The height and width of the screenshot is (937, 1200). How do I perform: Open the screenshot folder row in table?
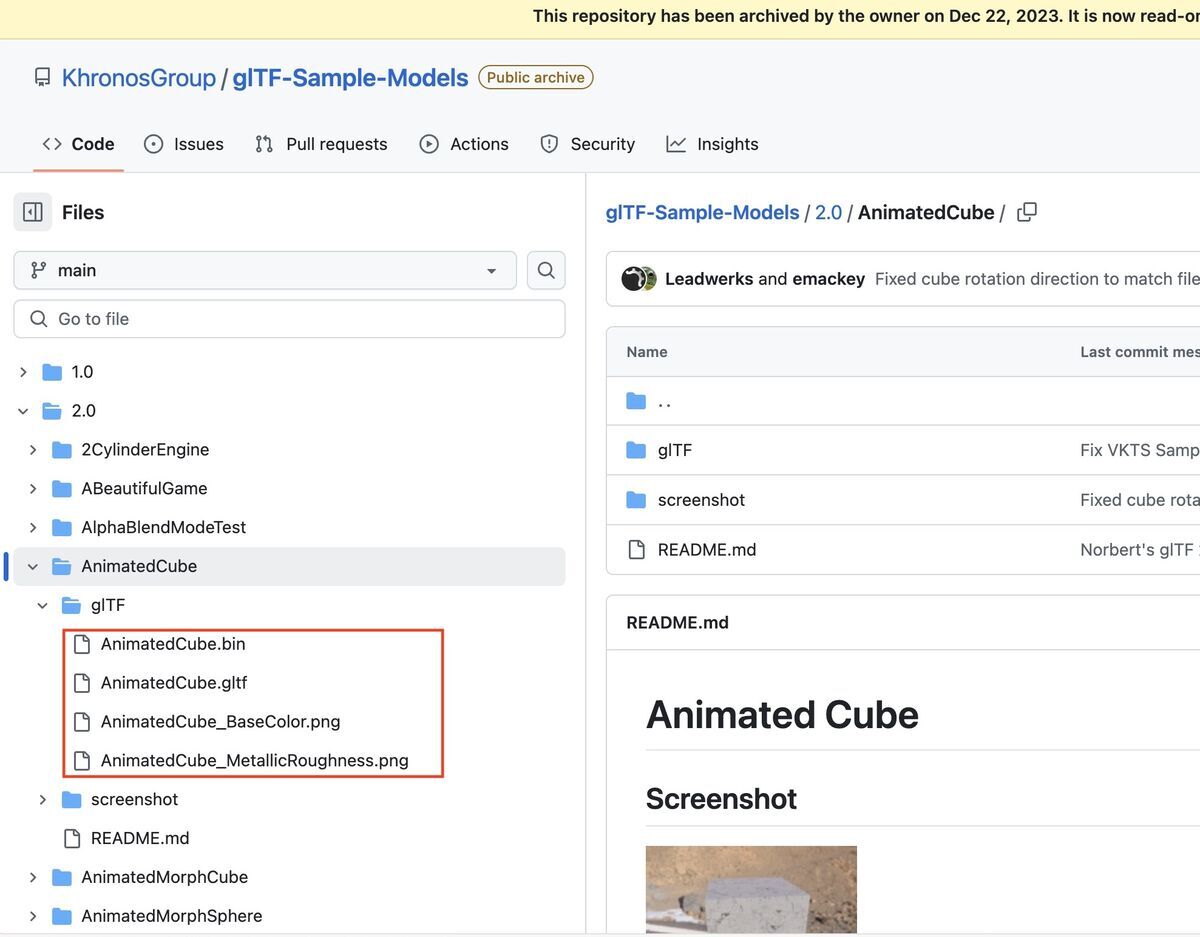coord(701,500)
